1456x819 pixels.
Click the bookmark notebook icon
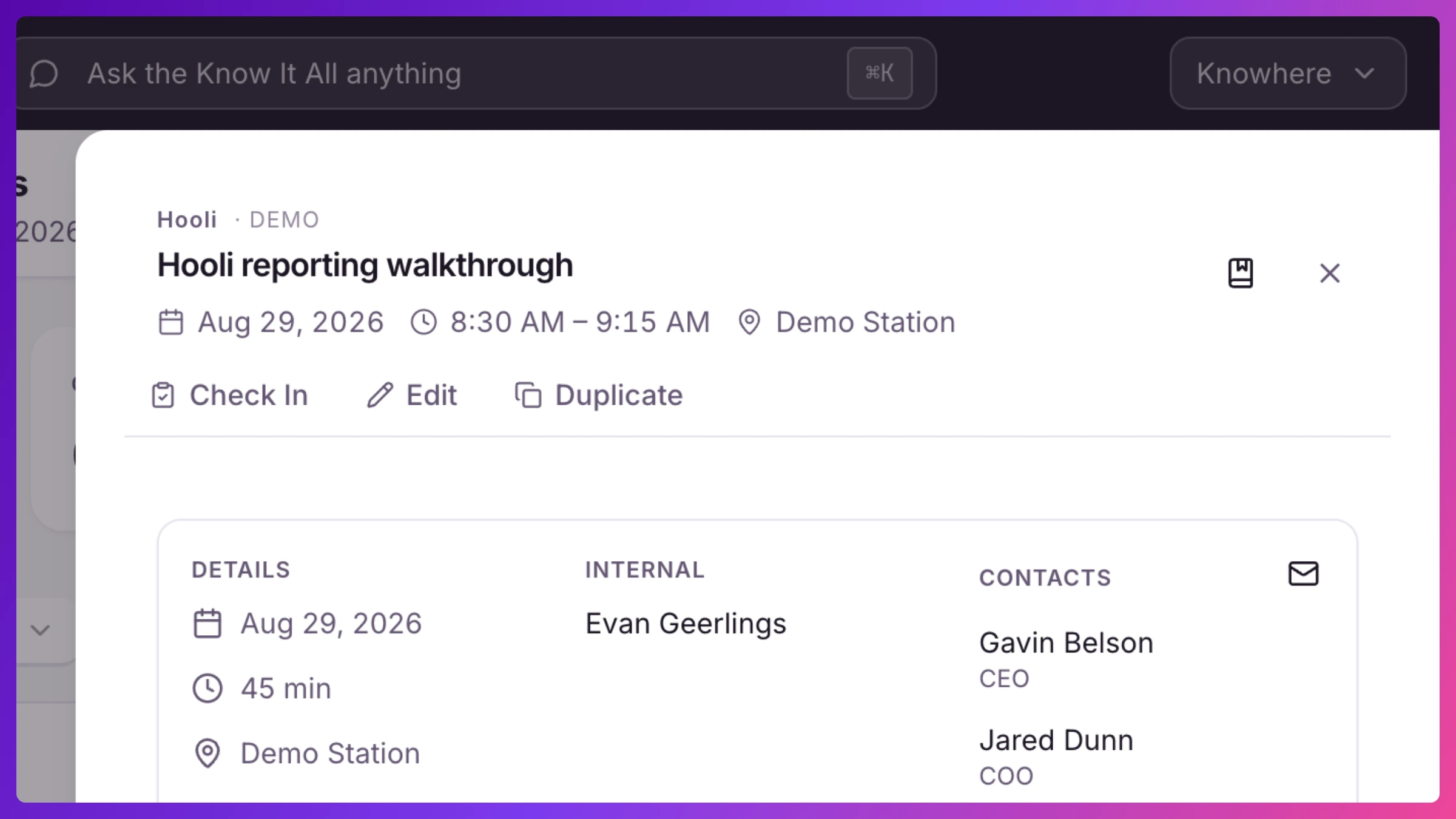1241,273
